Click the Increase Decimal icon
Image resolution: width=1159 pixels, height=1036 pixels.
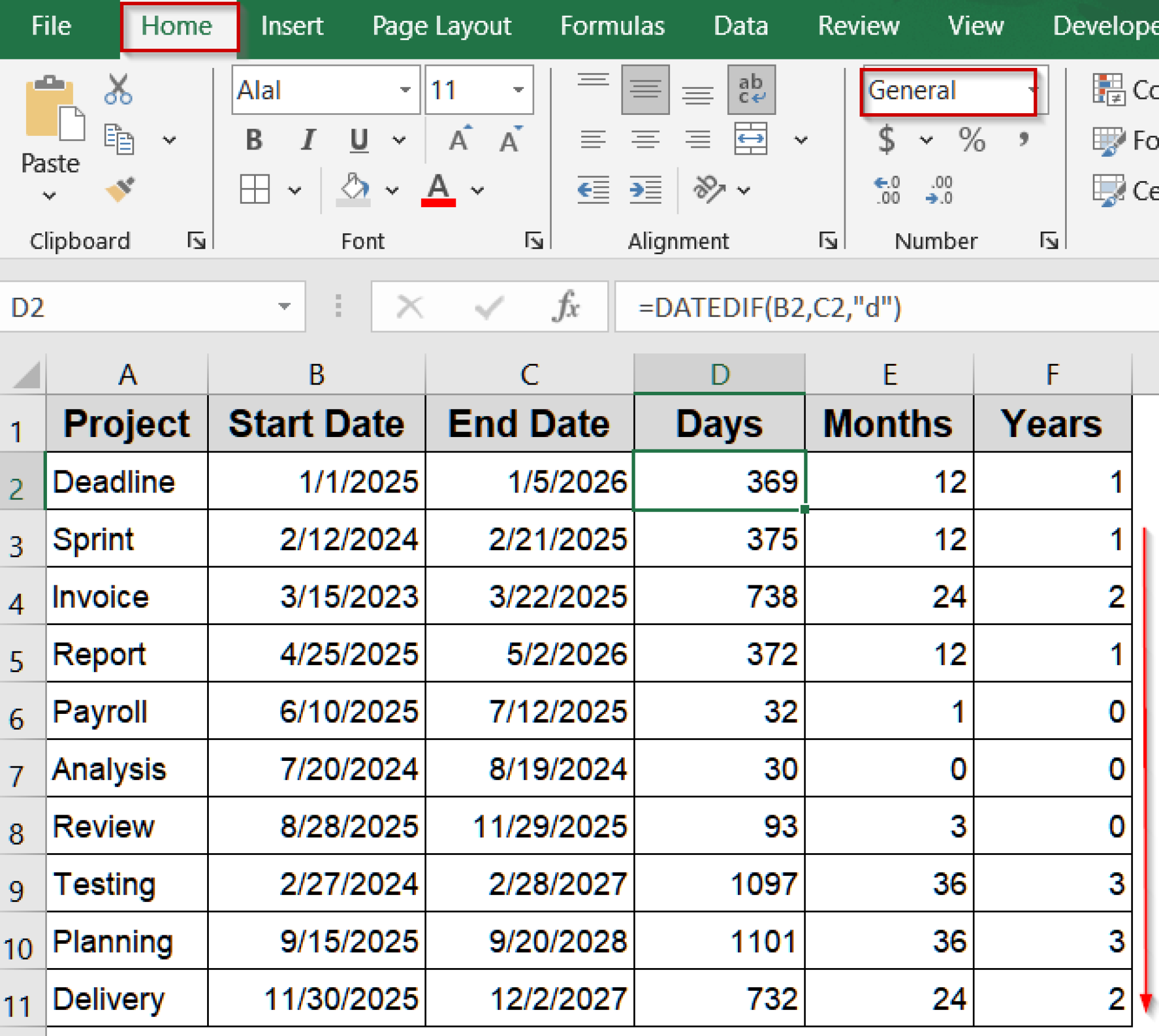887,190
